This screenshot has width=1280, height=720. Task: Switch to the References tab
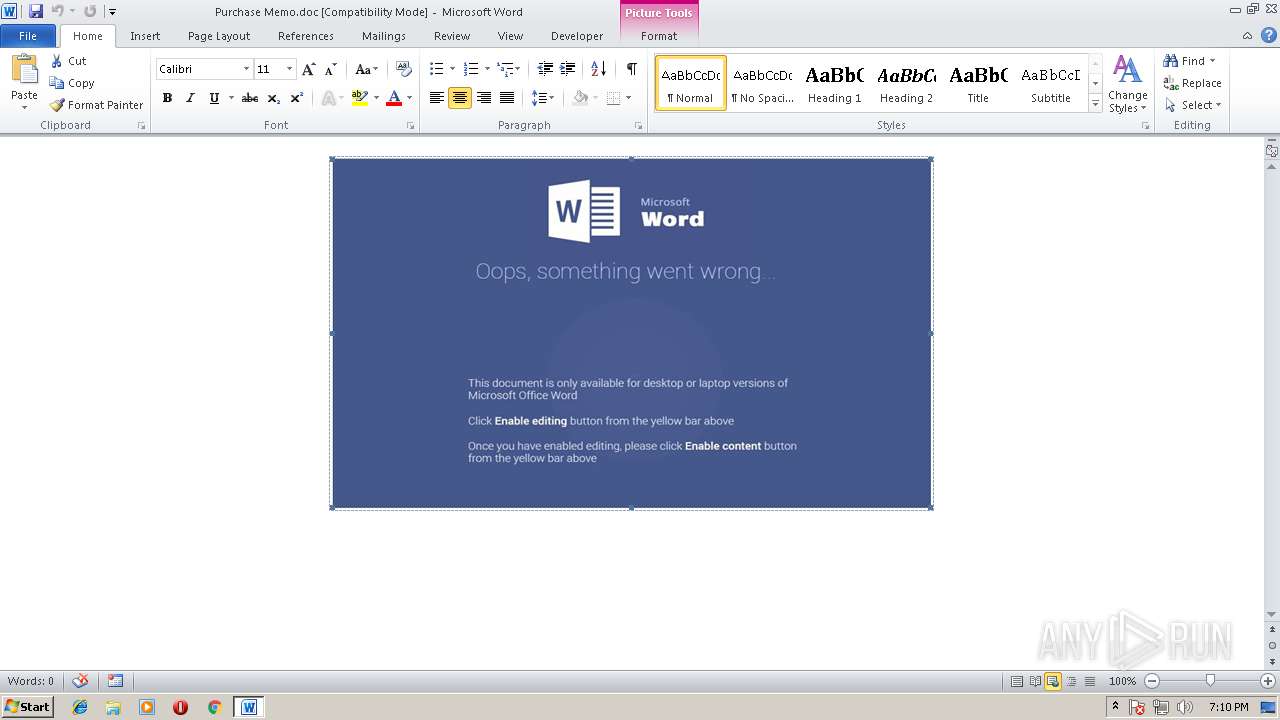click(x=306, y=36)
